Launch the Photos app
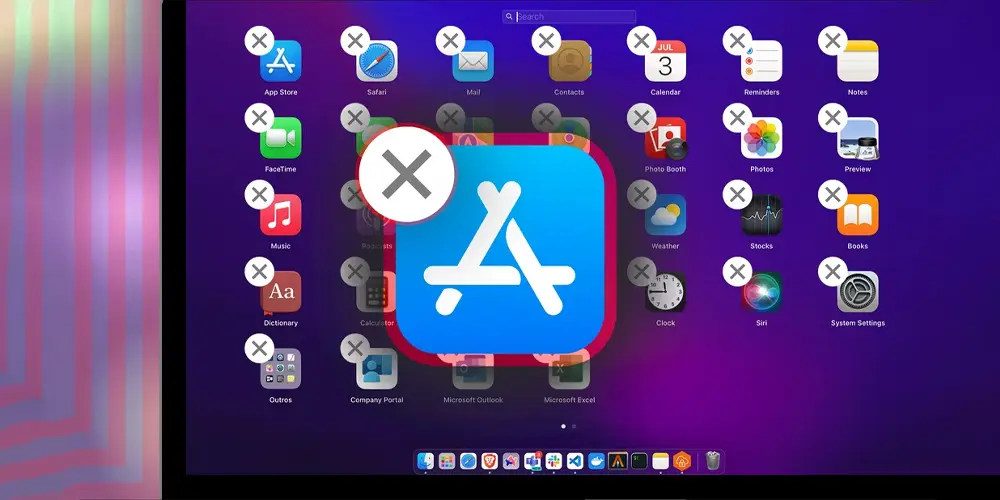 (761, 138)
